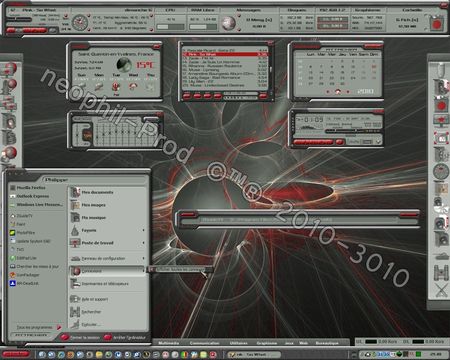Click Fermer la session button
This screenshot has width=450, height=360.
click(81, 337)
